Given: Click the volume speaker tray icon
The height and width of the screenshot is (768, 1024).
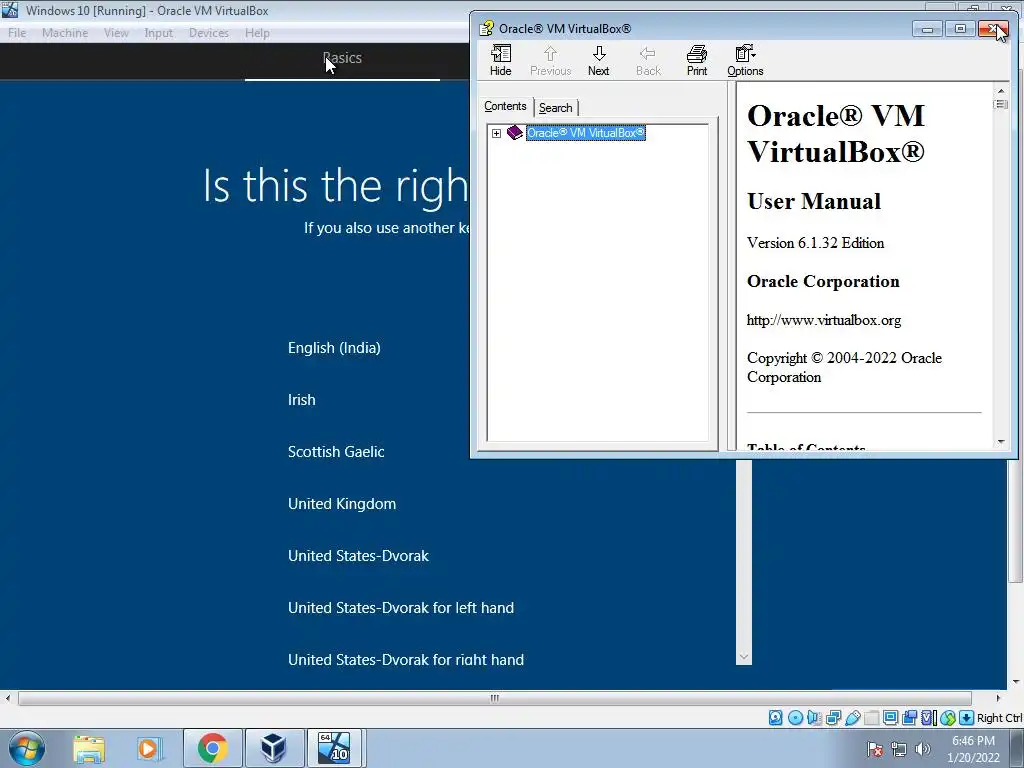Looking at the screenshot, I should click(922, 749).
